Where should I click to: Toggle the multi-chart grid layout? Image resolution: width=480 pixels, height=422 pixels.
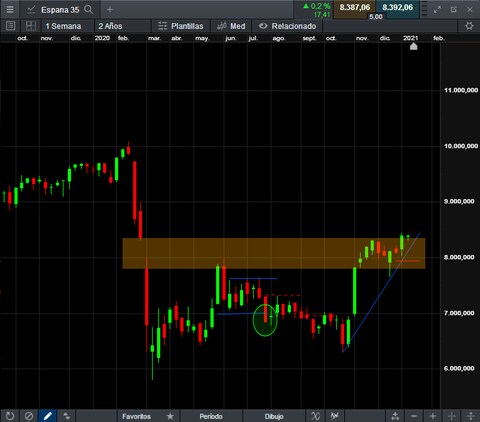[31, 26]
